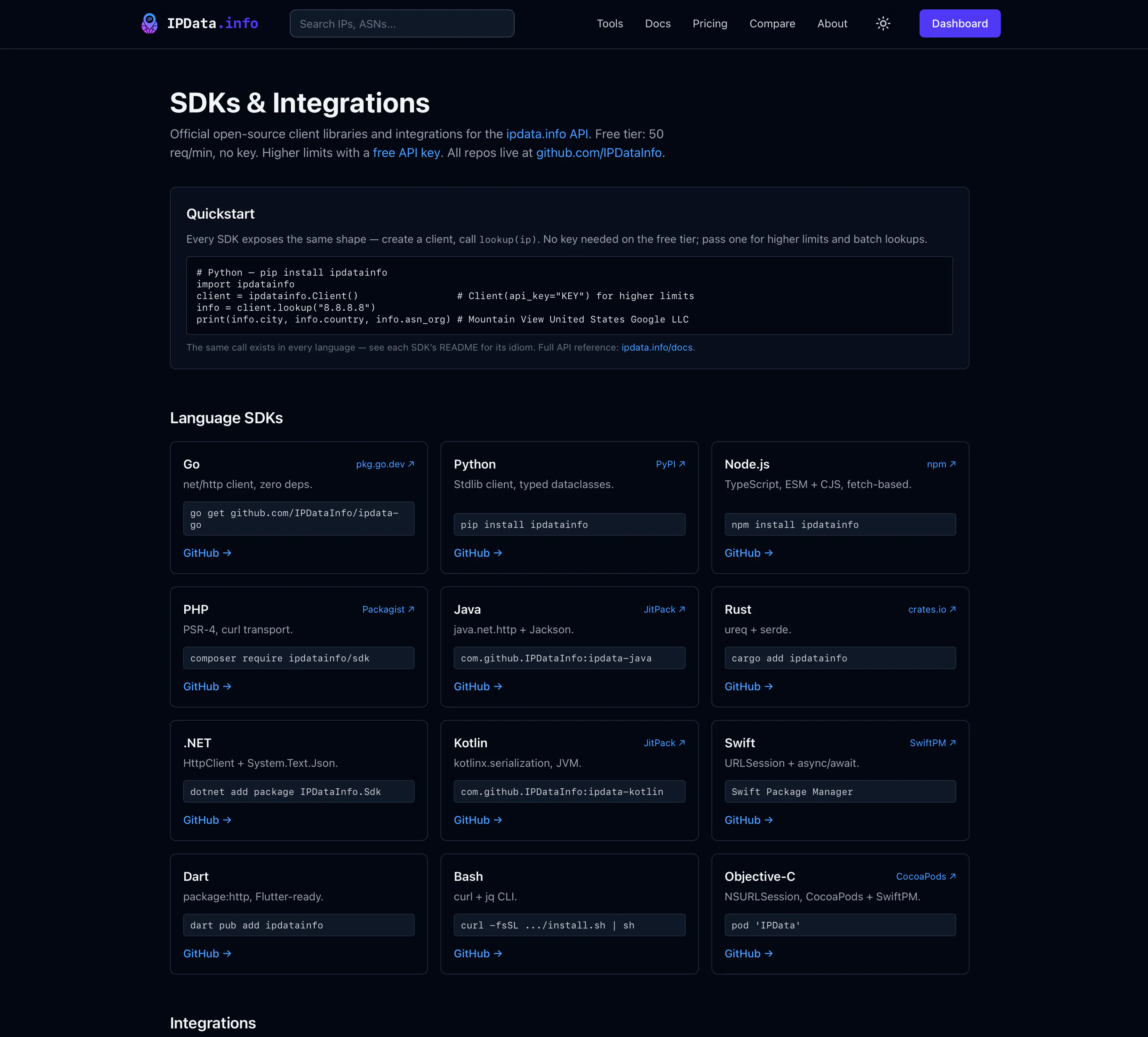Open the Objective-C SDK GitHub link

[748, 953]
